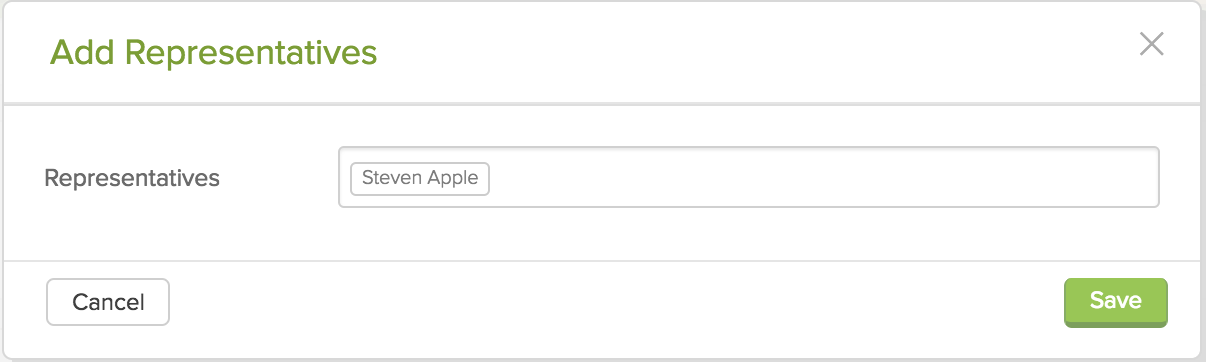Close the Add Representatives dialog with X
Viewport: 1206px width, 362px height.
[x=1152, y=44]
